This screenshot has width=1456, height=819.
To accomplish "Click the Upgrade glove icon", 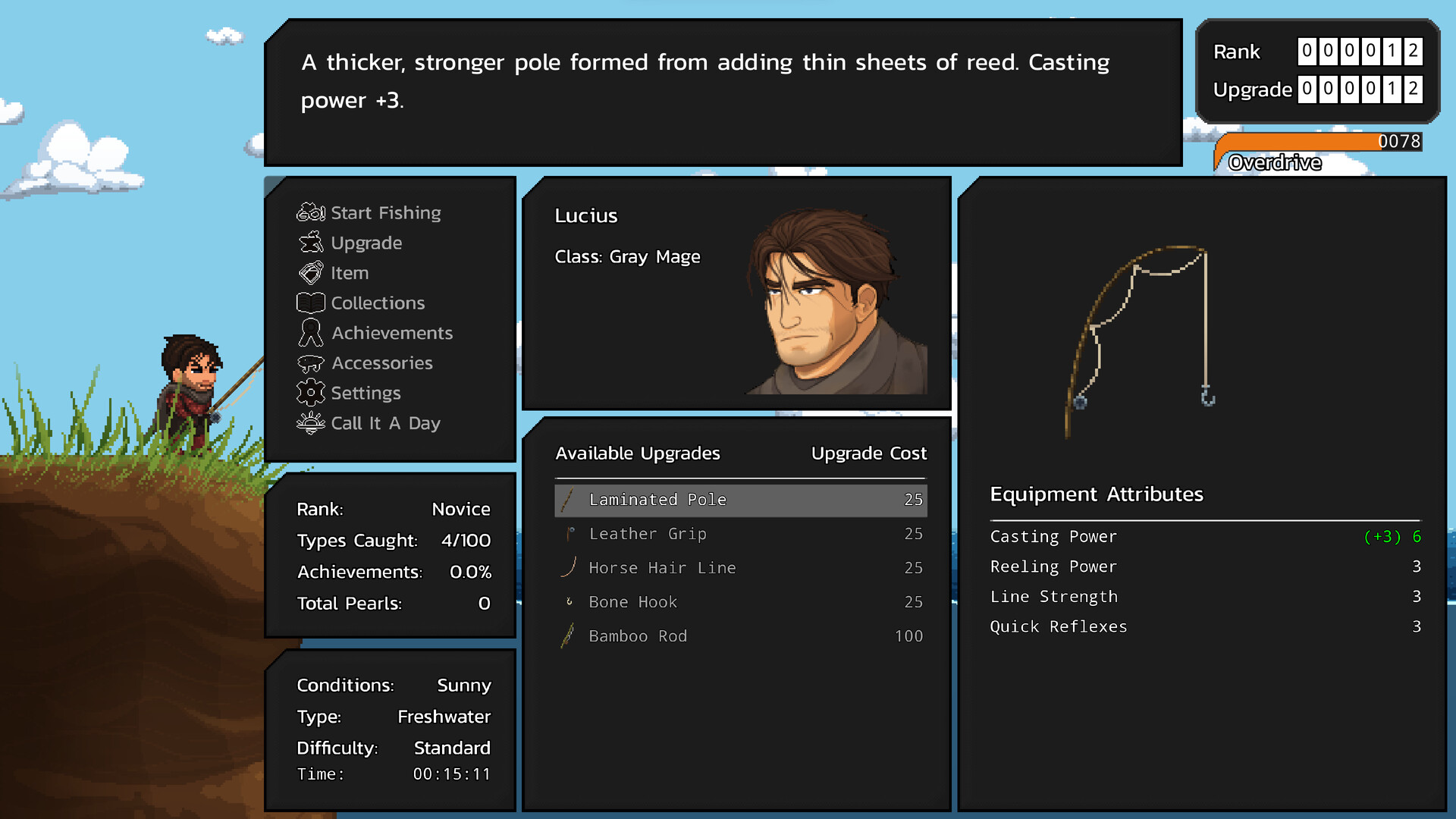I will (x=309, y=243).
